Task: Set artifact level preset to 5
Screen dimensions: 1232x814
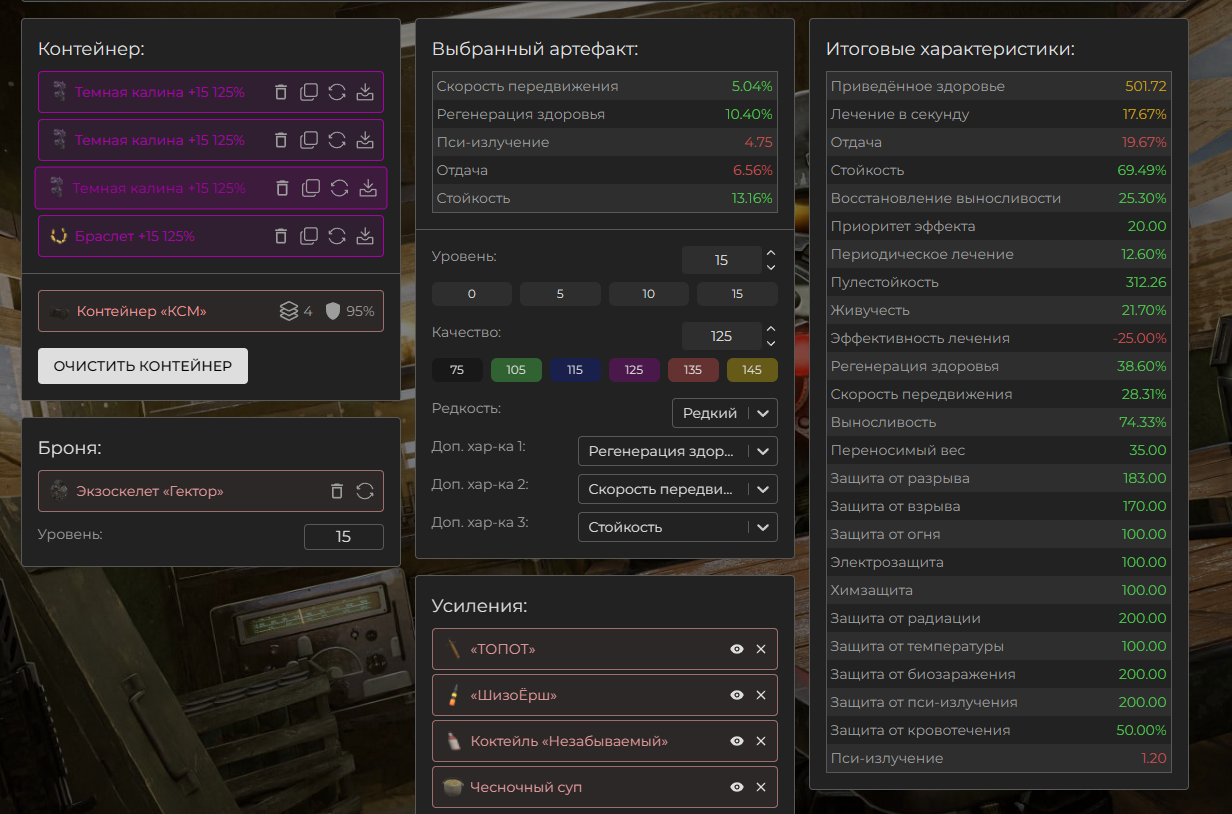Action: [560, 294]
